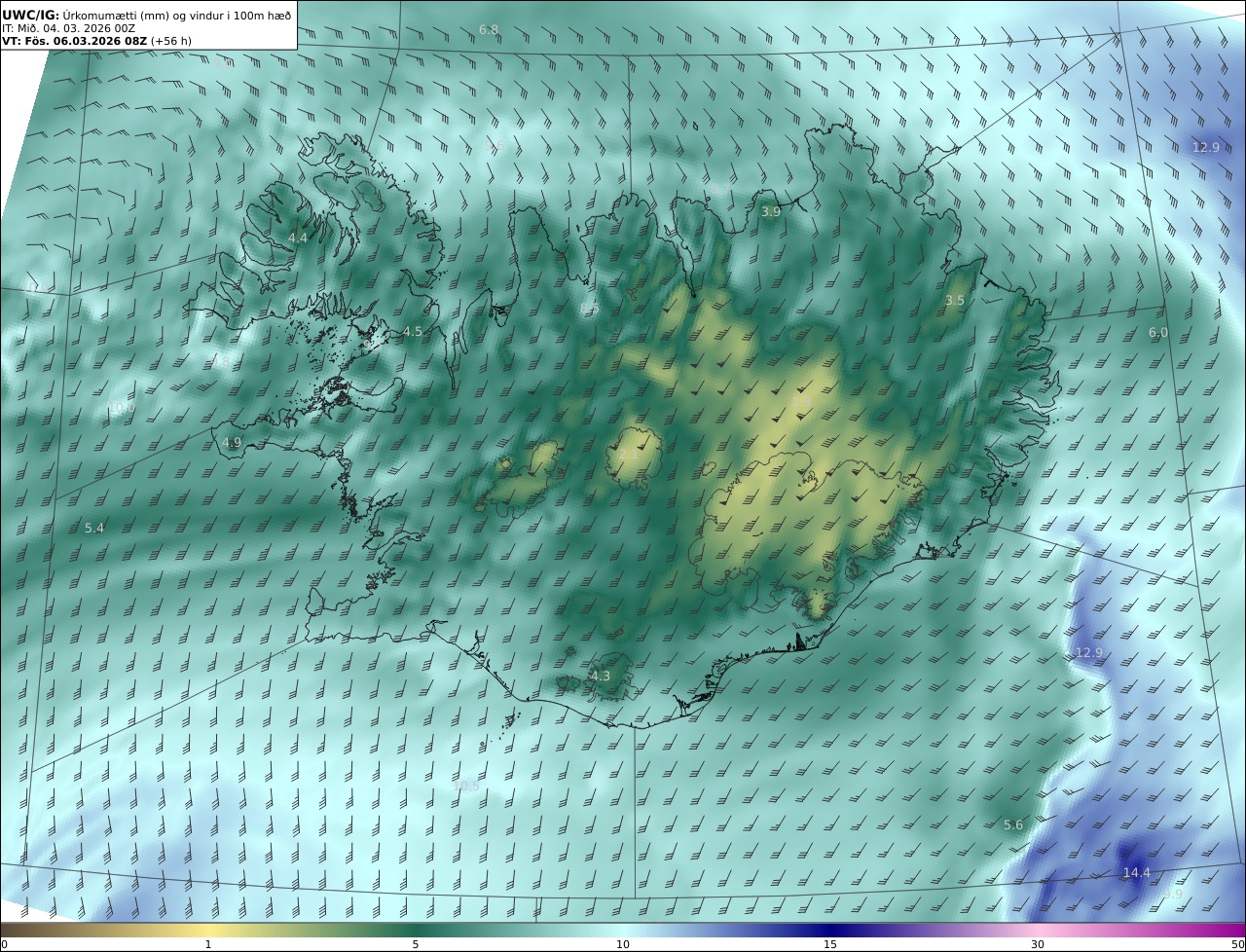
Task: Select the 5.4 value label over the sea
Action: 94,528
